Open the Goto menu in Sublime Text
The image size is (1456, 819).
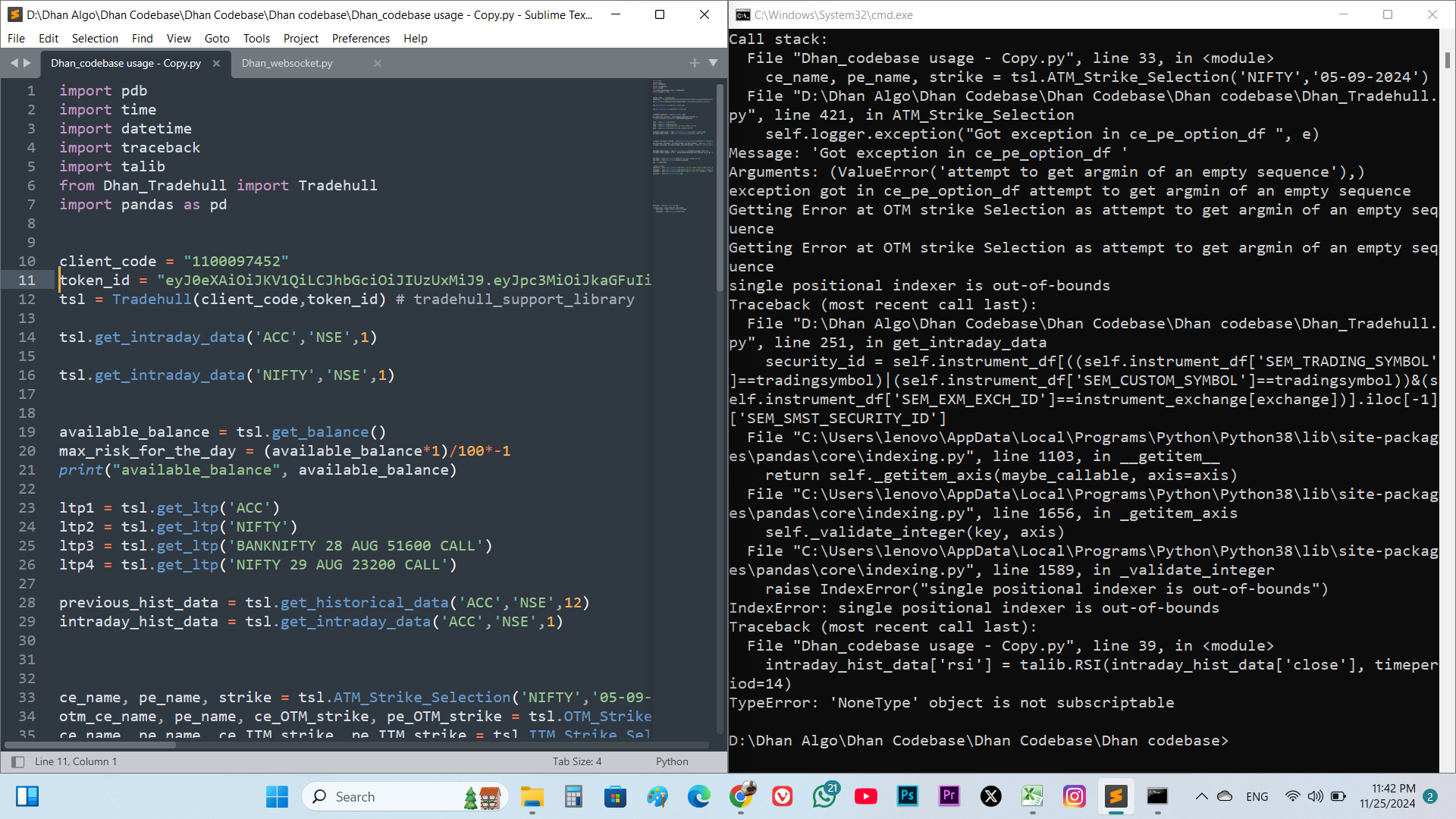pyautogui.click(x=217, y=38)
